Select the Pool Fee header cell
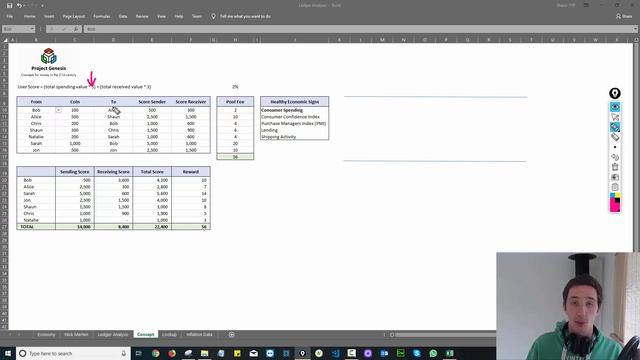Image resolution: width=640 pixels, height=360 pixels. (235, 102)
